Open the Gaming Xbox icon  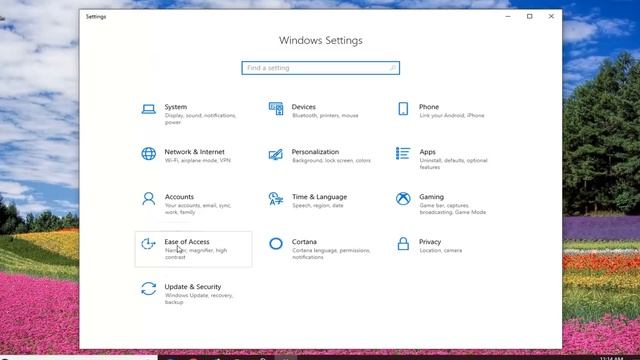point(403,199)
